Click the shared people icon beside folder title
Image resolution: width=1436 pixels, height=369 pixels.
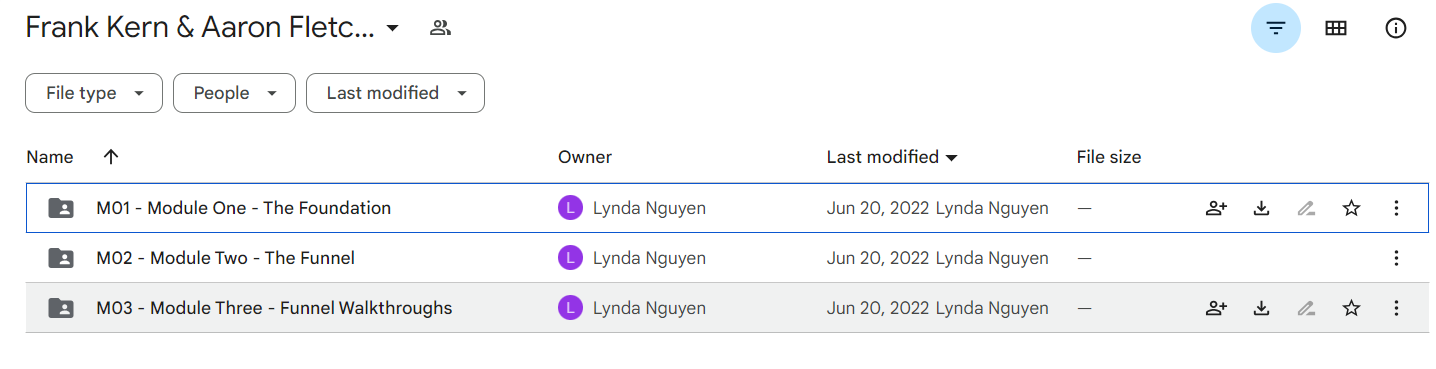point(440,28)
